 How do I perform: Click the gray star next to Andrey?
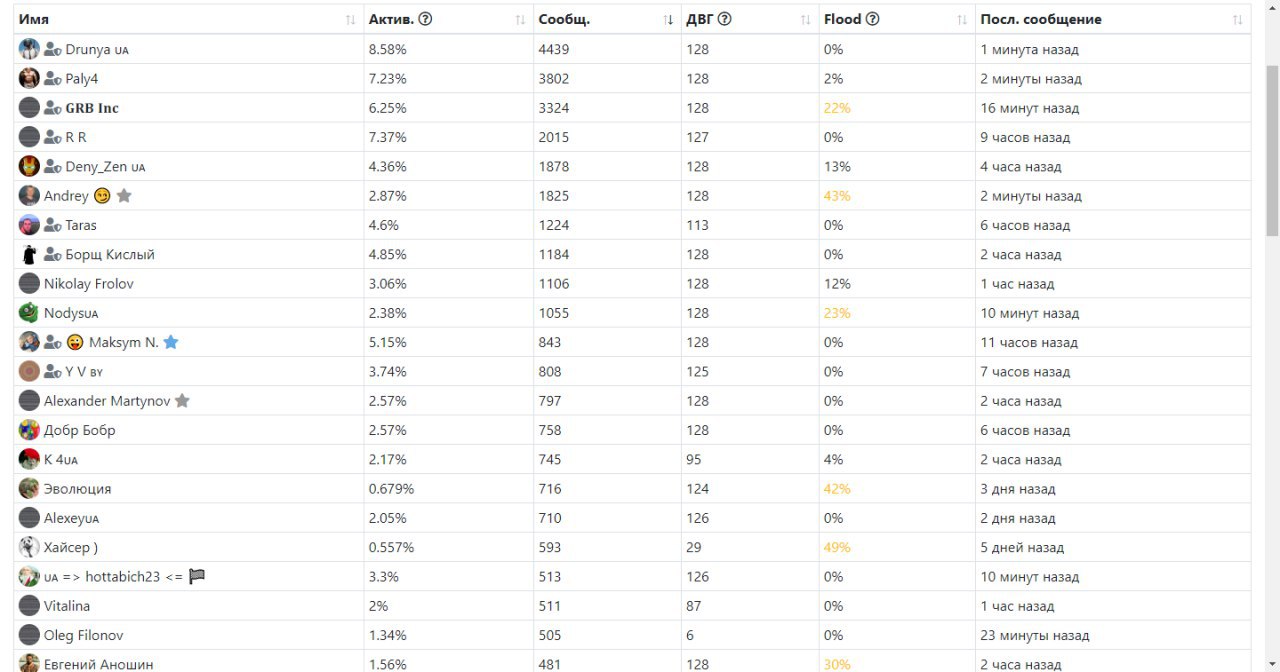coord(124,196)
